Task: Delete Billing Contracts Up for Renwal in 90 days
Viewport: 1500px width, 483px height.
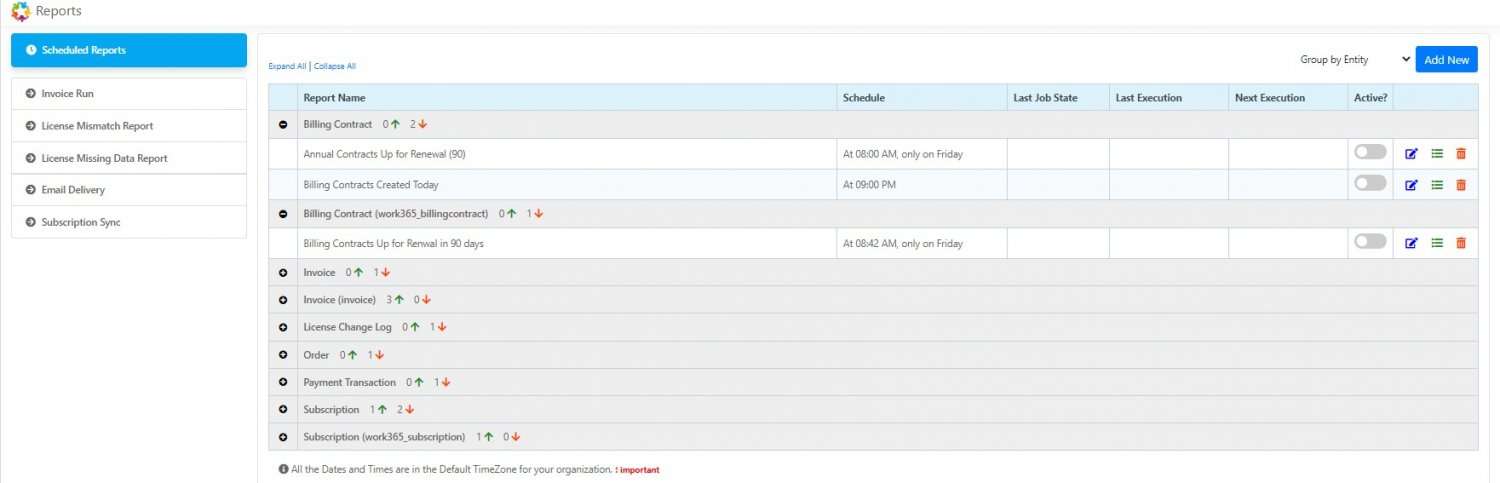Action: coord(1461,243)
